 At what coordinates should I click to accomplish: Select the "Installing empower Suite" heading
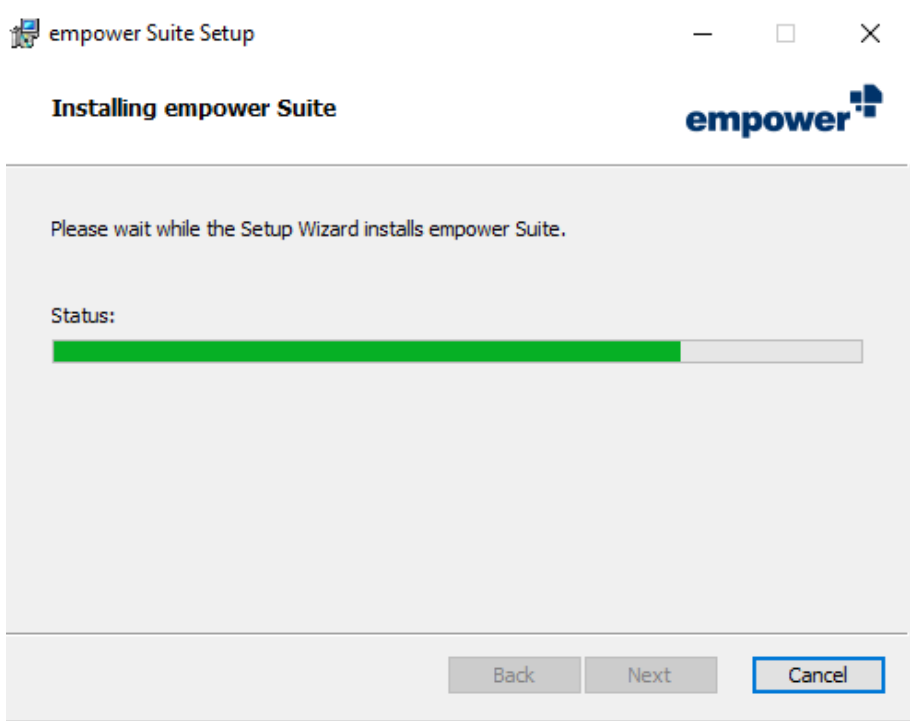(194, 109)
